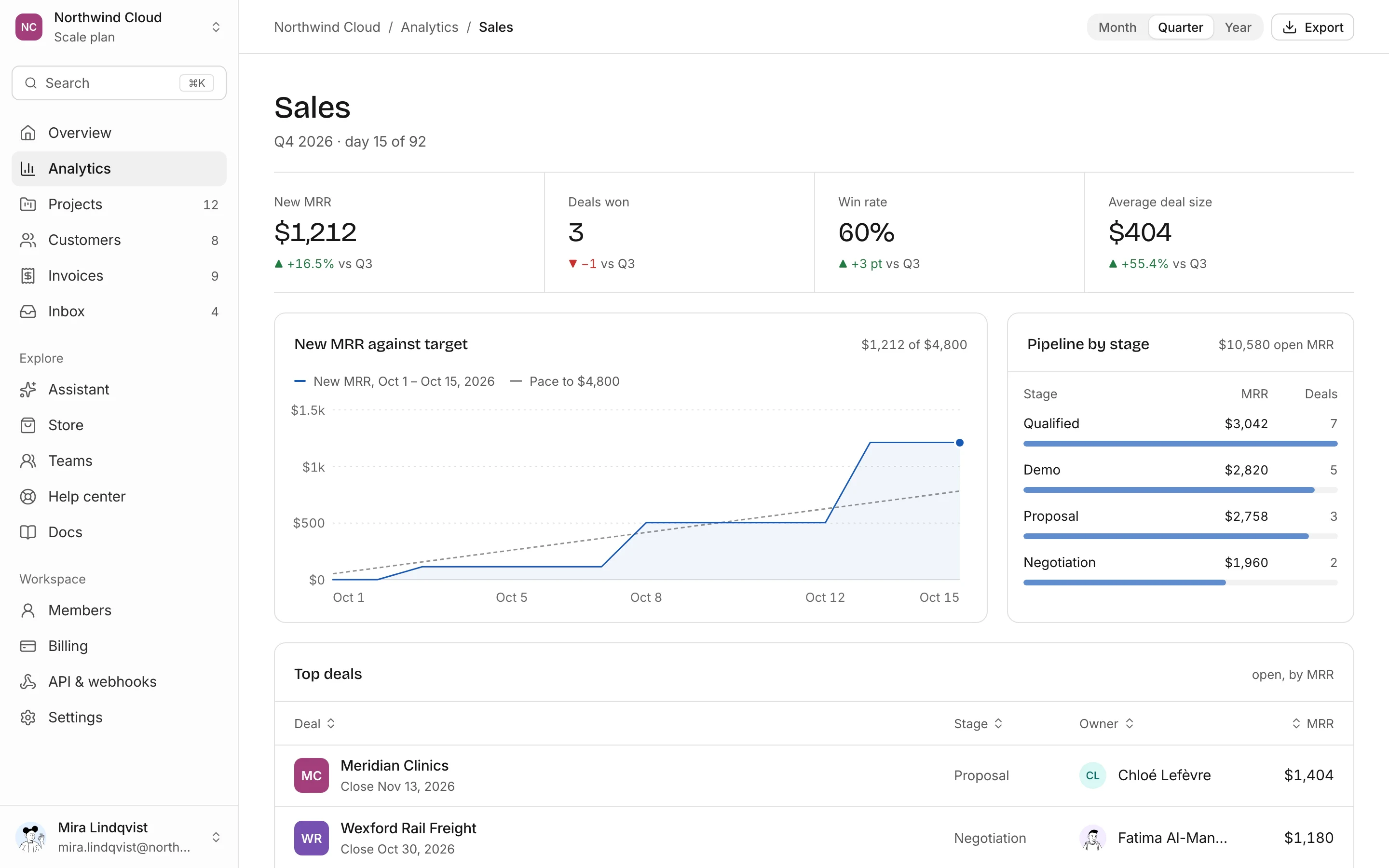Click the New MRR $1,212 value

(x=315, y=232)
